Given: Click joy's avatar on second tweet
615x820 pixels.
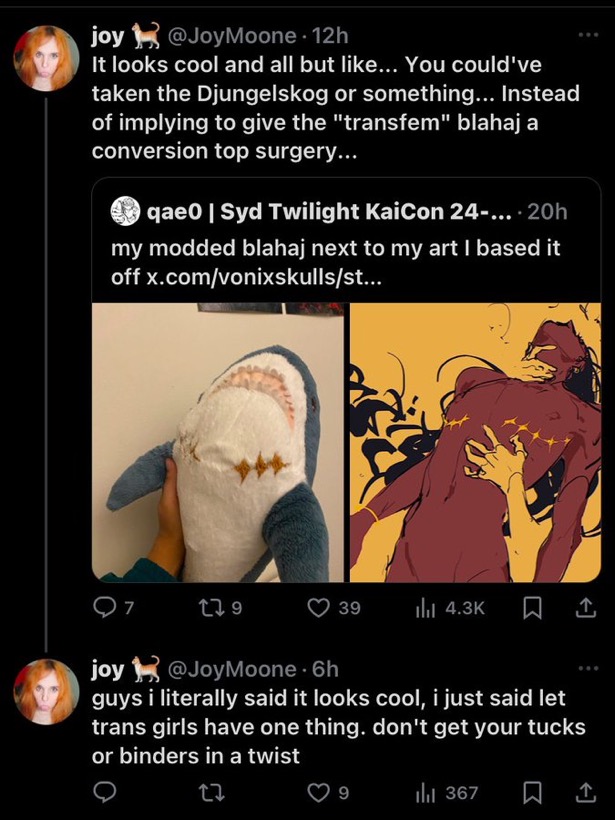Looking at the screenshot, I should click(45, 690).
